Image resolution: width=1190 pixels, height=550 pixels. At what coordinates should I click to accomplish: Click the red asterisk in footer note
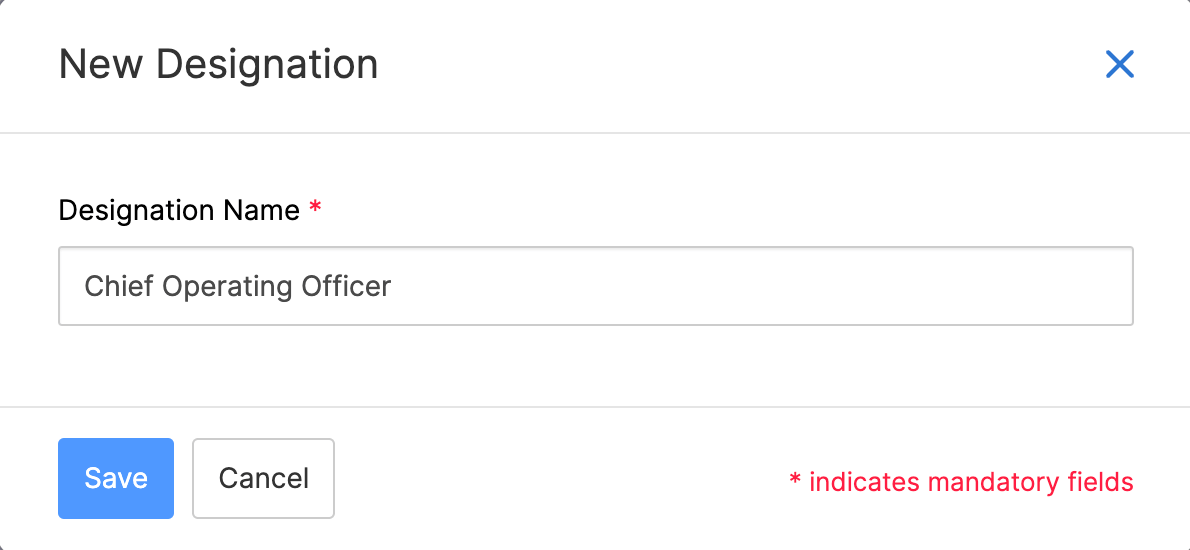click(x=795, y=481)
